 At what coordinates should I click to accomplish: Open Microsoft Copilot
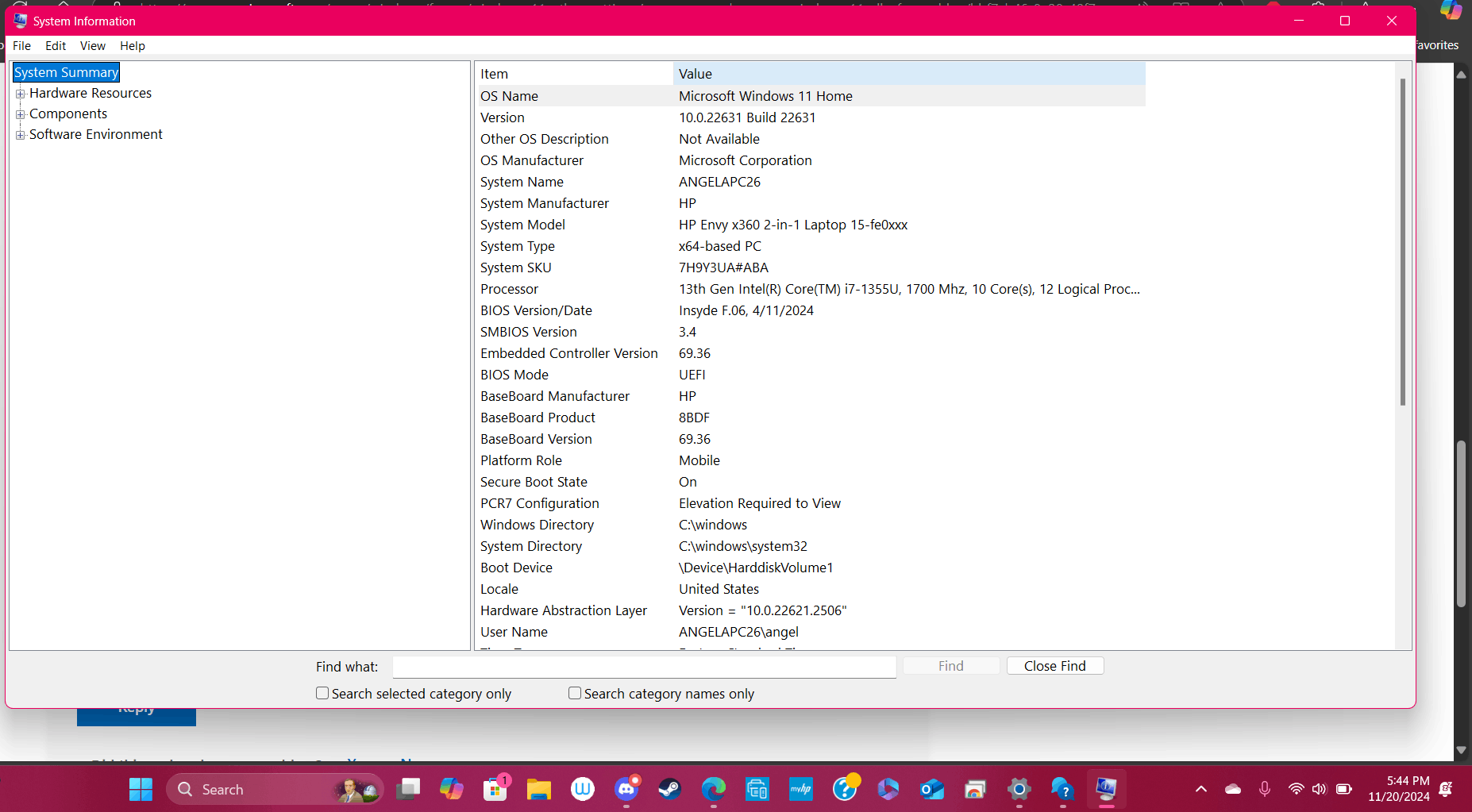pyautogui.click(x=452, y=789)
